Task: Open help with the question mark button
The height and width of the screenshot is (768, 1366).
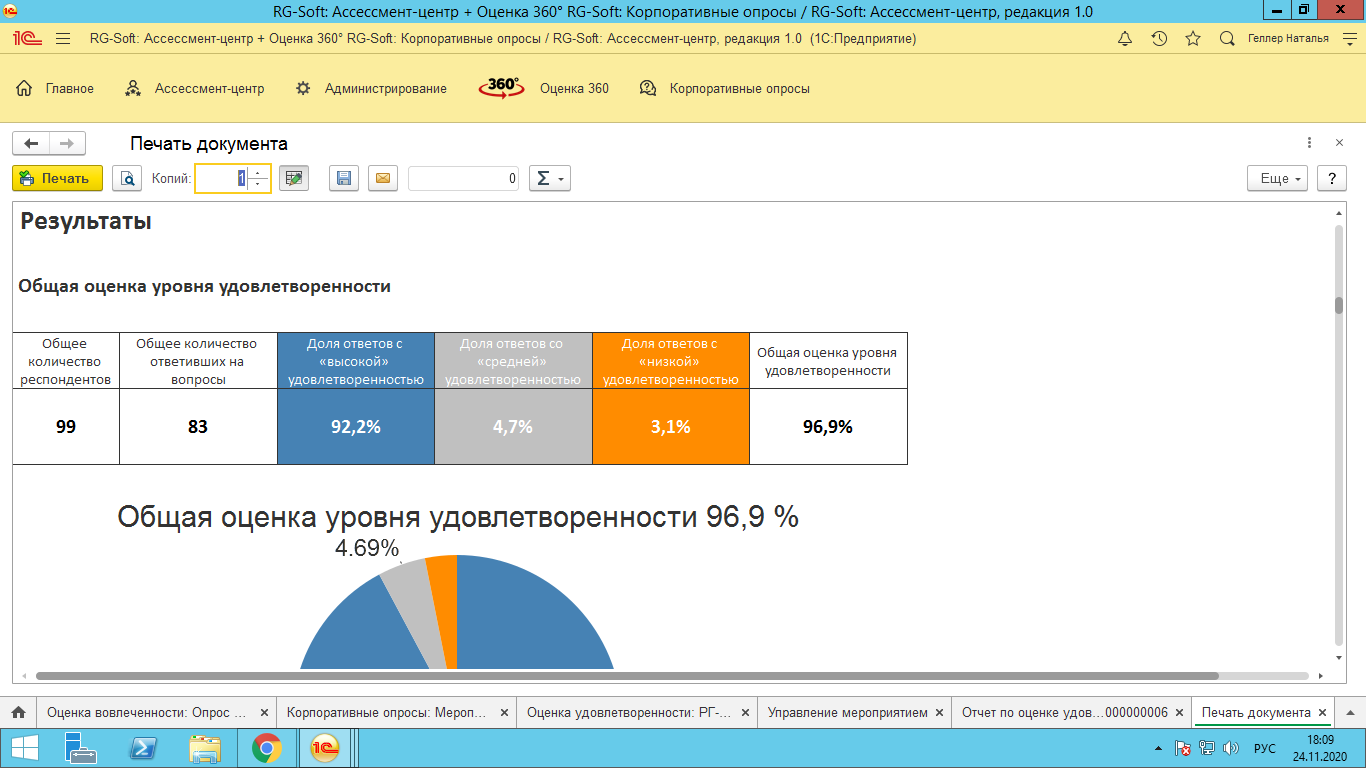Action: point(1331,179)
